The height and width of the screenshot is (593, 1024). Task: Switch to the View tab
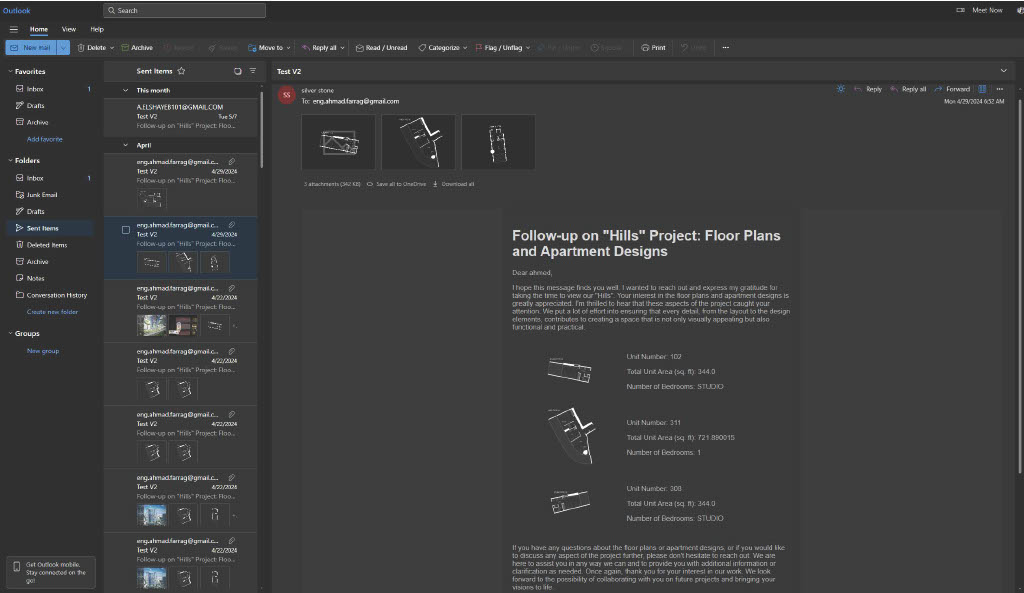point(68,29)
